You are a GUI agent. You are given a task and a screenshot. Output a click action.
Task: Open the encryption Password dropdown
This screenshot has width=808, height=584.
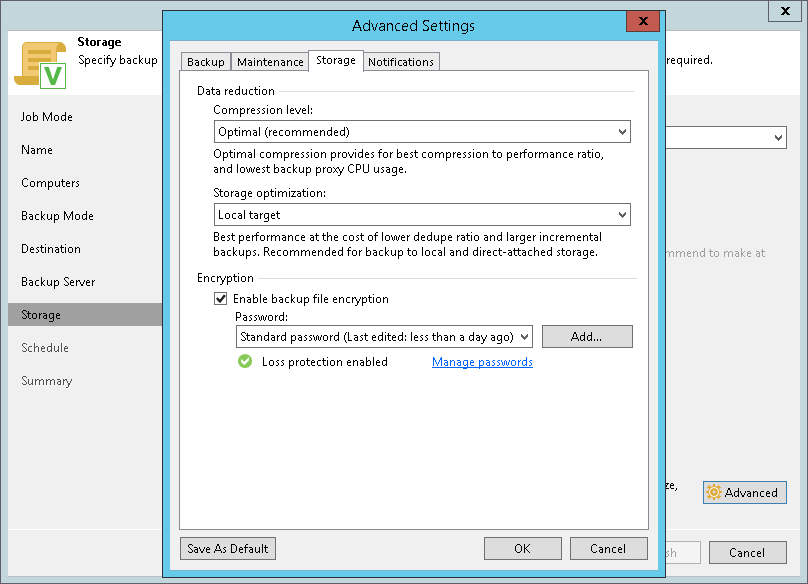[524, 337]
